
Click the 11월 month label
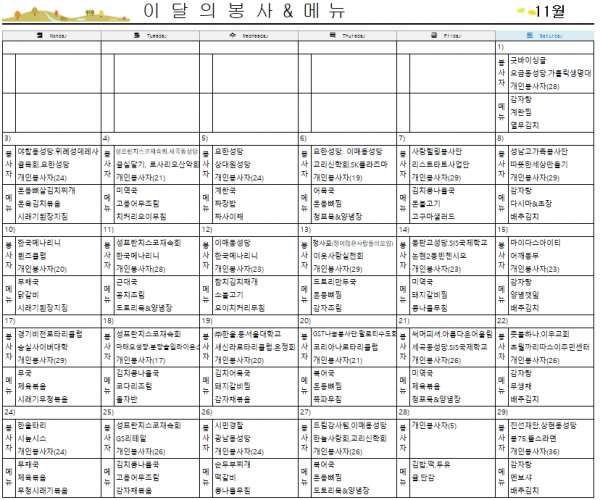point(551,12)
